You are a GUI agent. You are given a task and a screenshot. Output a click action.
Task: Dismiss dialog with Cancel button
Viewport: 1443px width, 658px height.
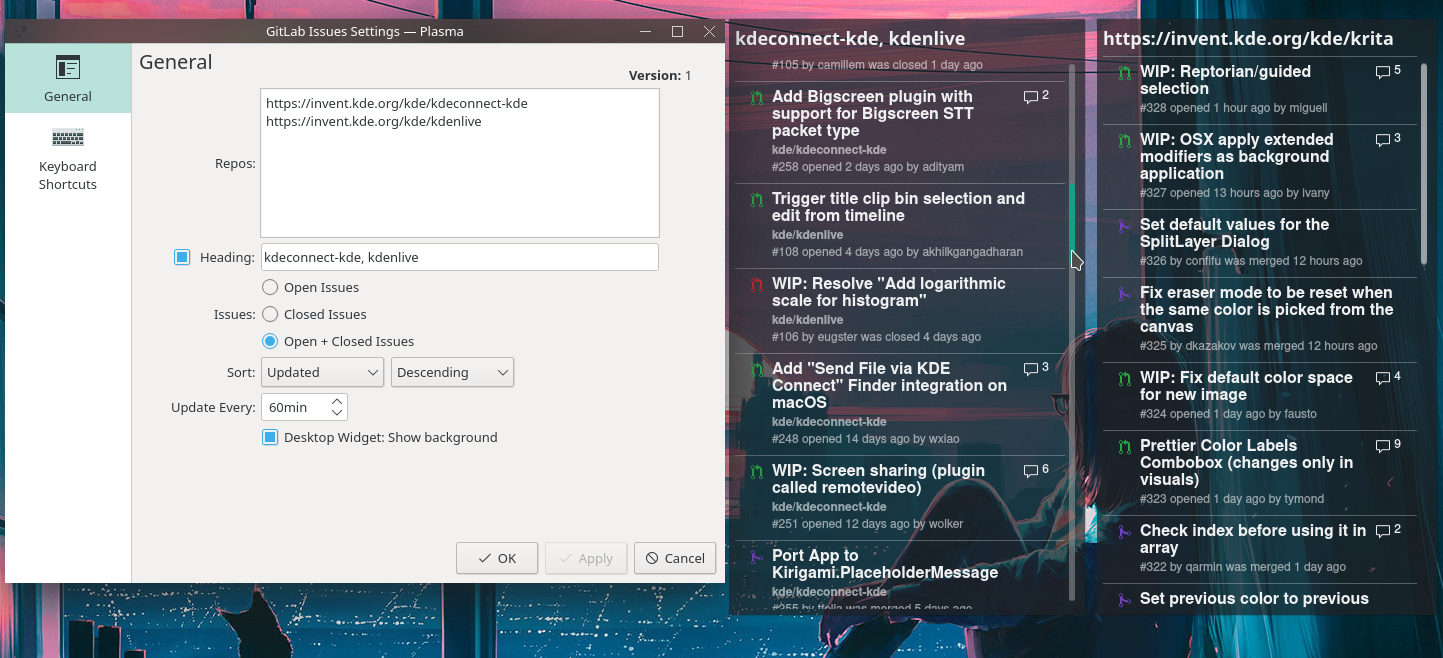[x=675, y=558]
